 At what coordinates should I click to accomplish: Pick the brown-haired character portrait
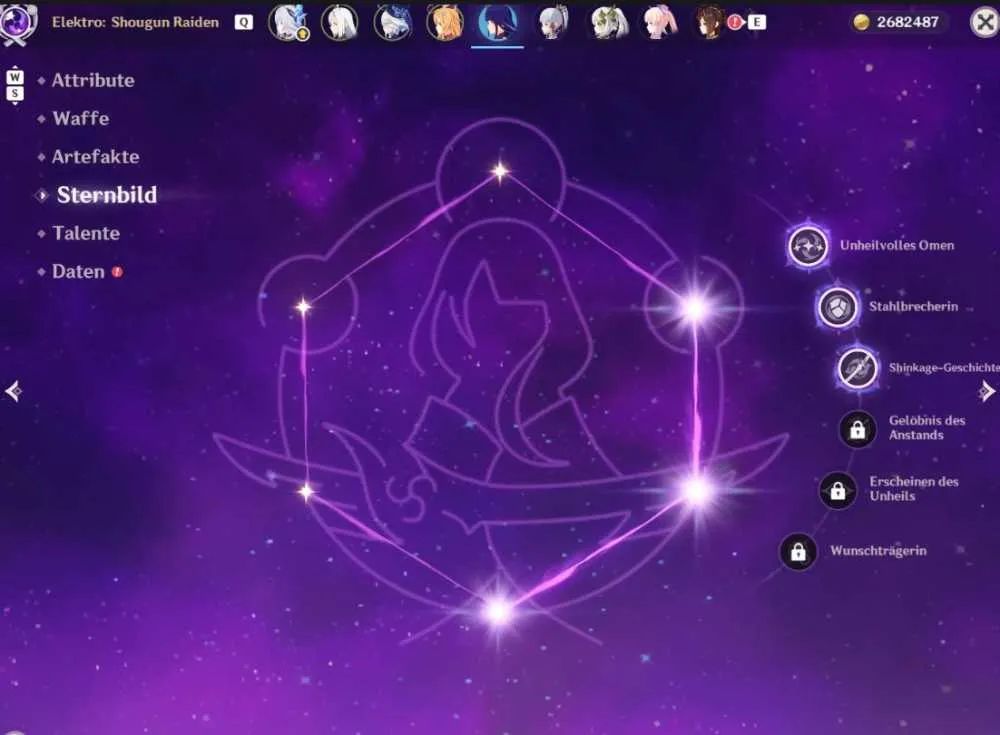(709, 22)
